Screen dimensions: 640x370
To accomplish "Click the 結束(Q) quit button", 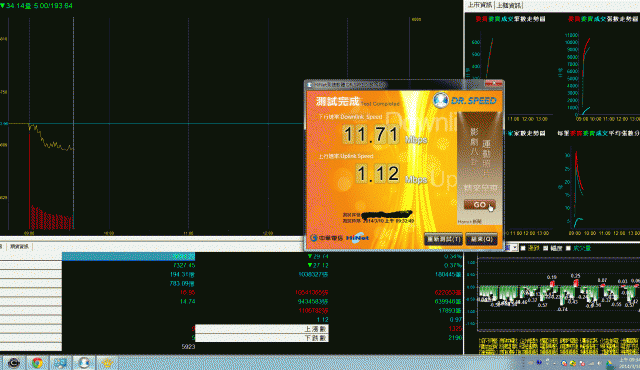I will pos(481,239).
